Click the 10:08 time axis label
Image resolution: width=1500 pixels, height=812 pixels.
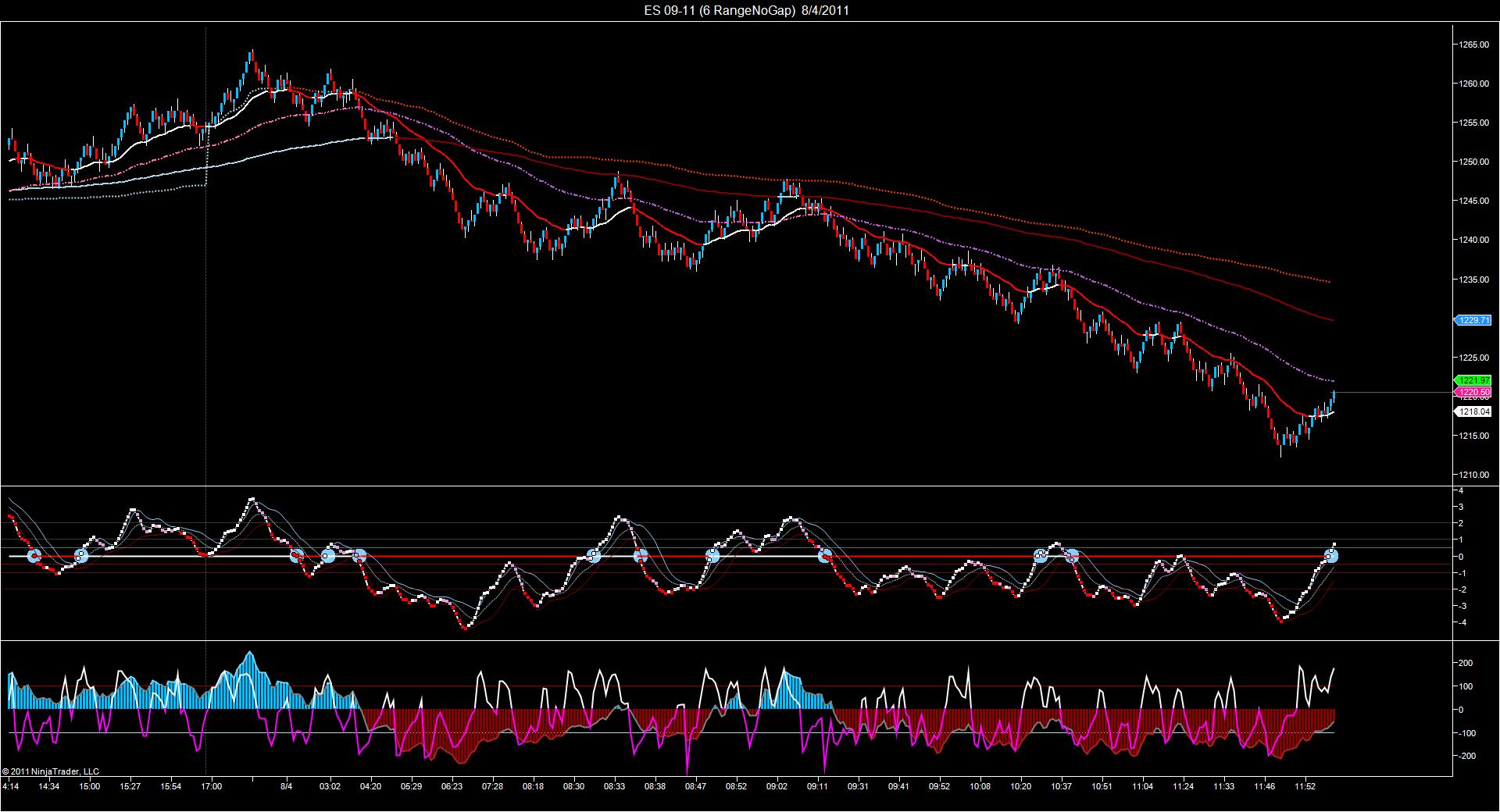(980, 786)
